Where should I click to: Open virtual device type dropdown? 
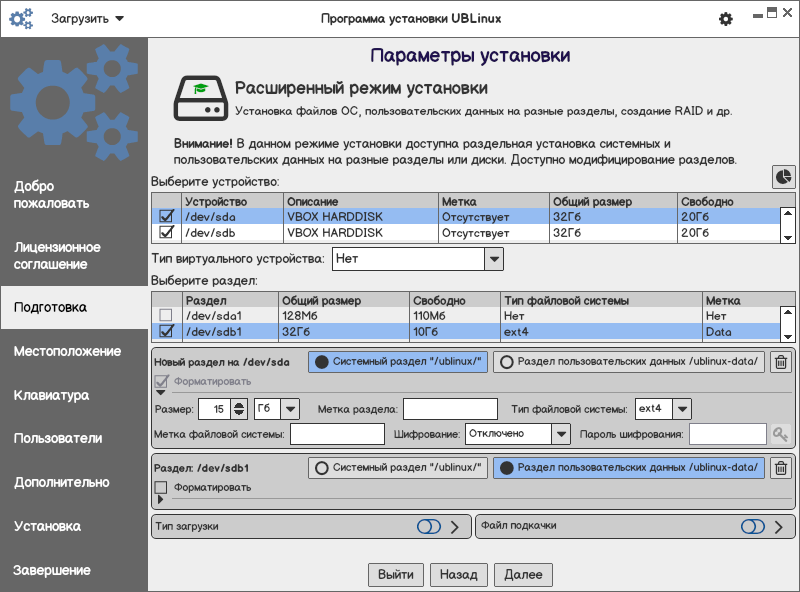[493, 259]
